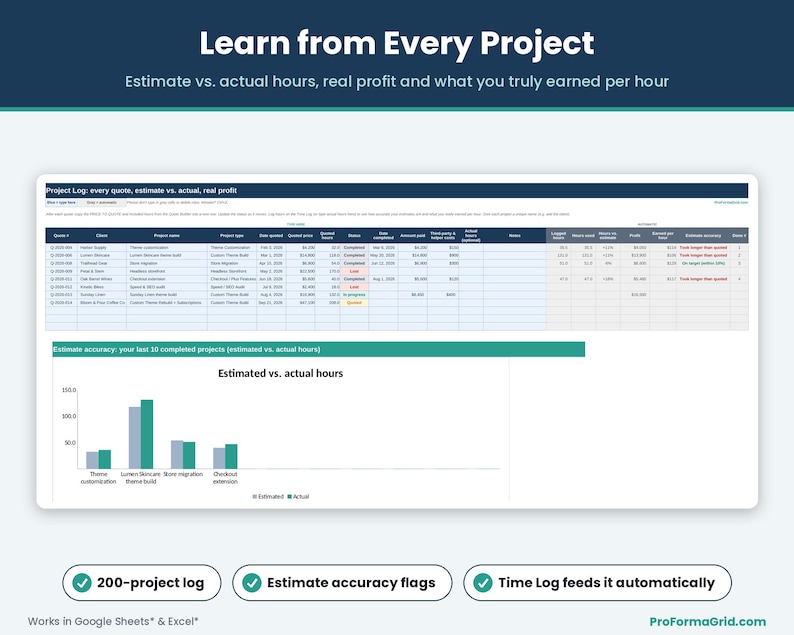The height and width of the screenshot is (635, 794).
Task: Click the Trailhead Gear client cell
Action: click(x=102, y=263)
